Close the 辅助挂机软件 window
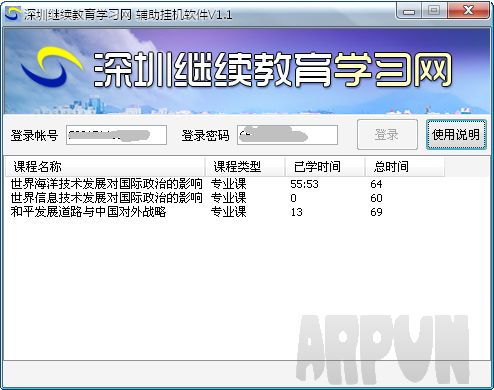 coord(468,11)
